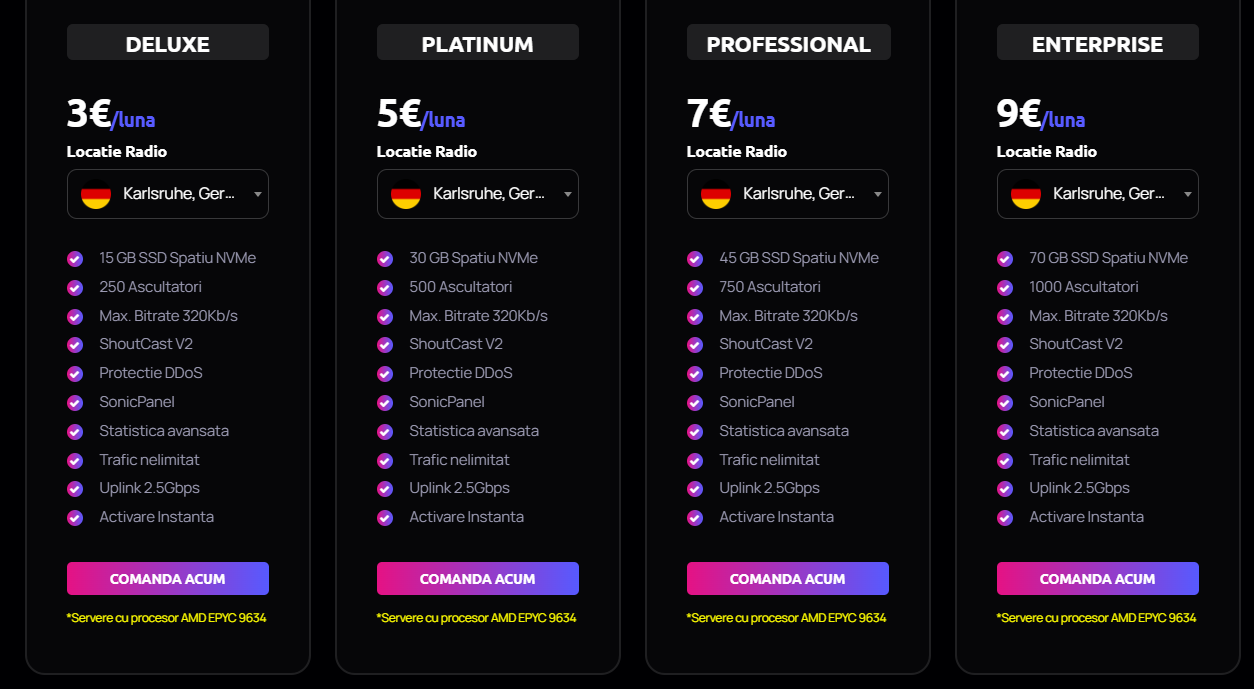Click the German flag in the Deluxe plan
This screenshot has width=1254, height=689.
click(x=96, y=194)
